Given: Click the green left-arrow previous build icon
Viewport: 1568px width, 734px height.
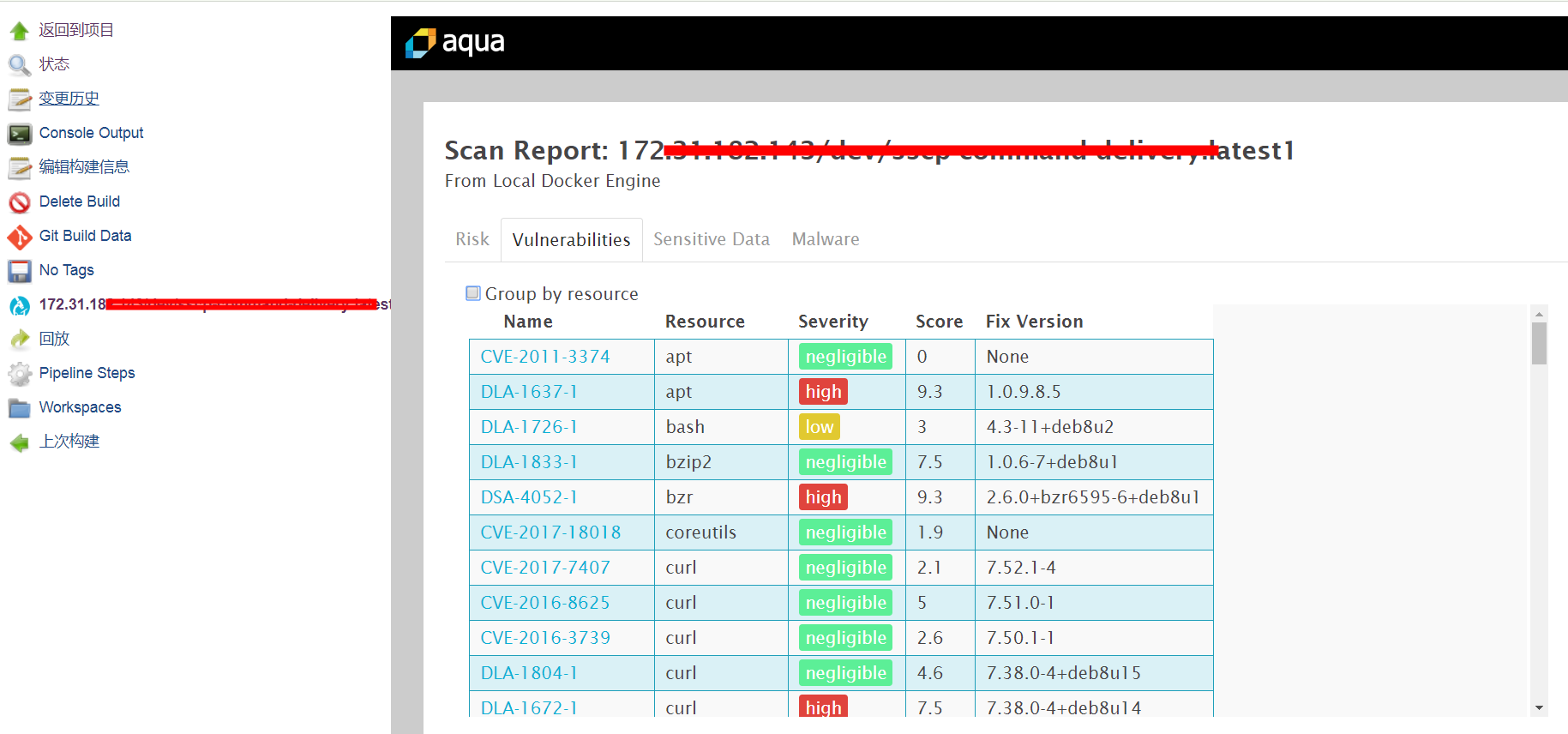Looking at the screenshot, I should [20, 442].
